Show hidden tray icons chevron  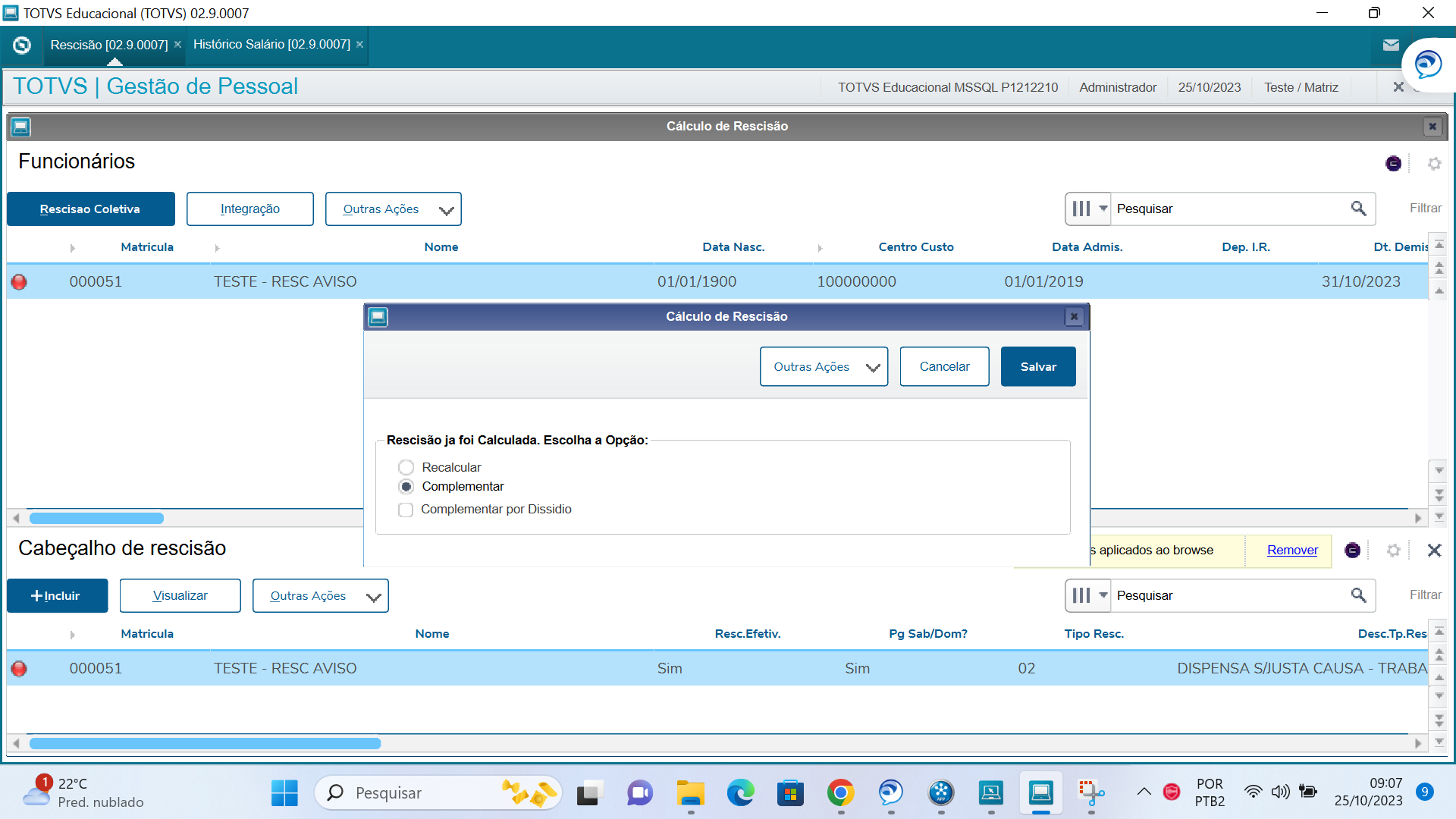point(1144,792)
